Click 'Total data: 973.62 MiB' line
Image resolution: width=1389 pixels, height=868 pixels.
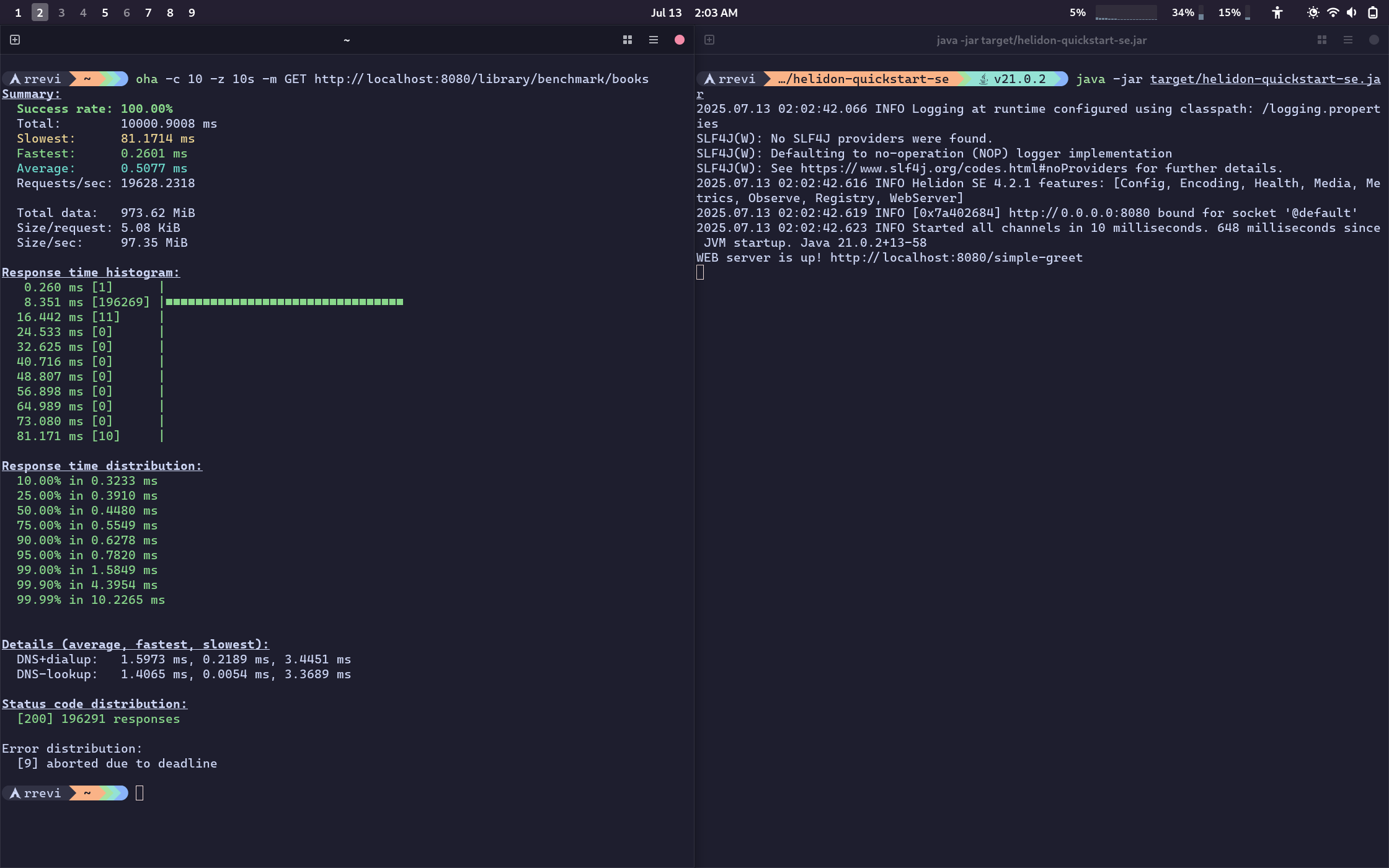click(x=105, y=213)
